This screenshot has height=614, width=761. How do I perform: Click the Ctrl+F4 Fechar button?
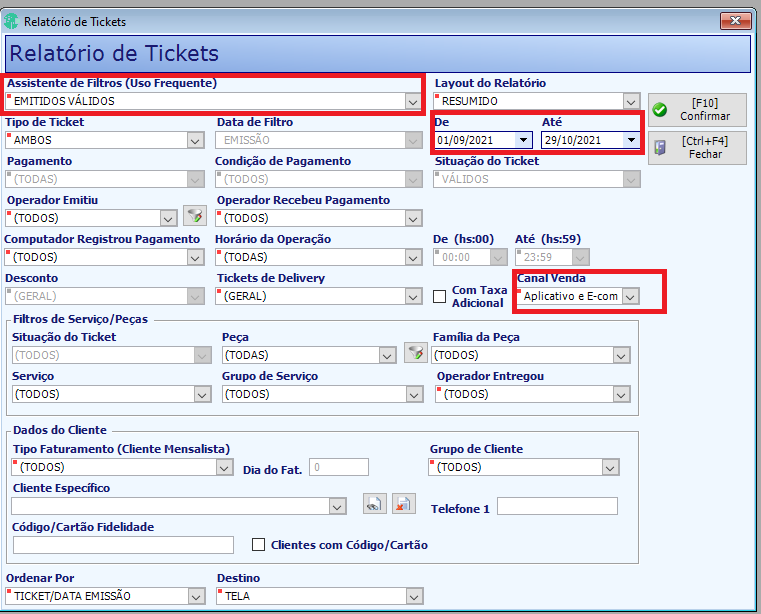[x=697, y=148]
